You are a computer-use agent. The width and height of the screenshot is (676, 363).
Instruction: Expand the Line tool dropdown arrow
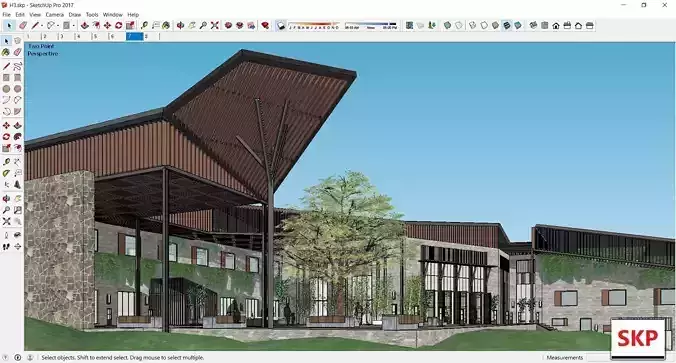tap(42, 26)
